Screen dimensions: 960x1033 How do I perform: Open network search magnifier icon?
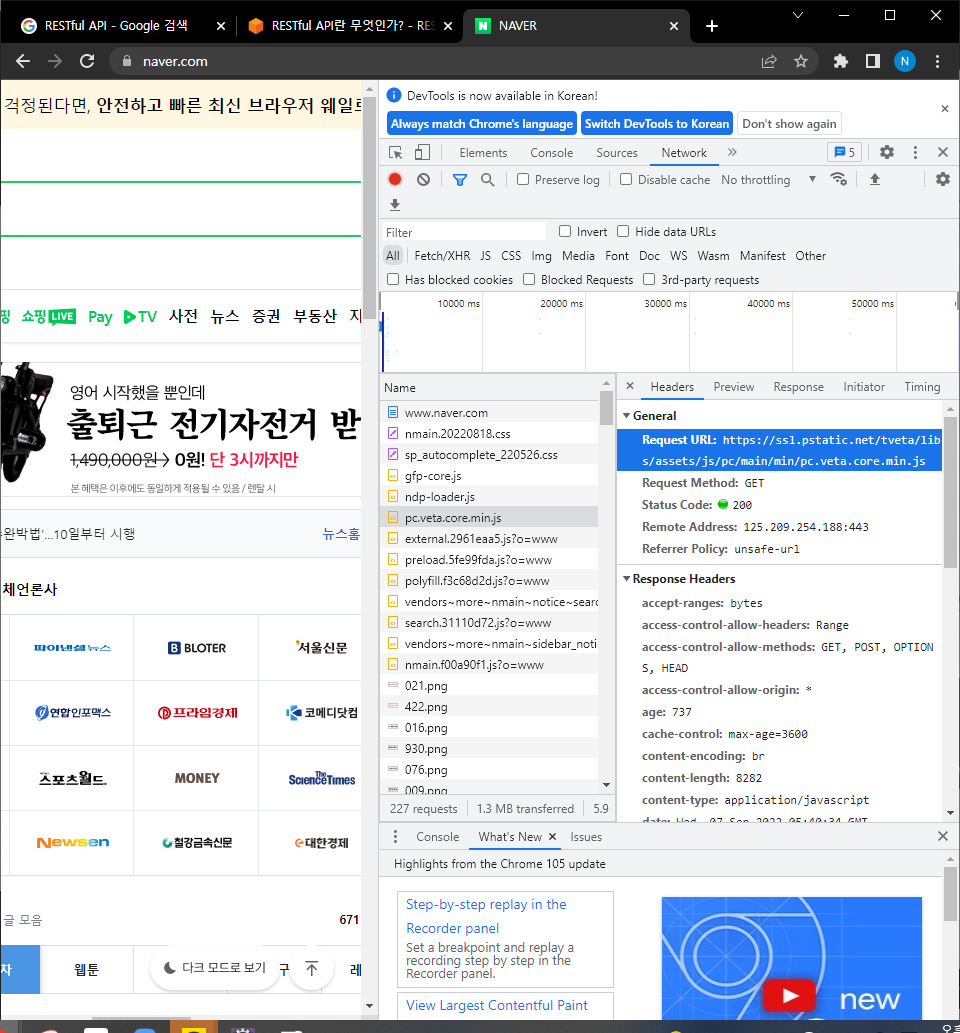tap(488, 179)
